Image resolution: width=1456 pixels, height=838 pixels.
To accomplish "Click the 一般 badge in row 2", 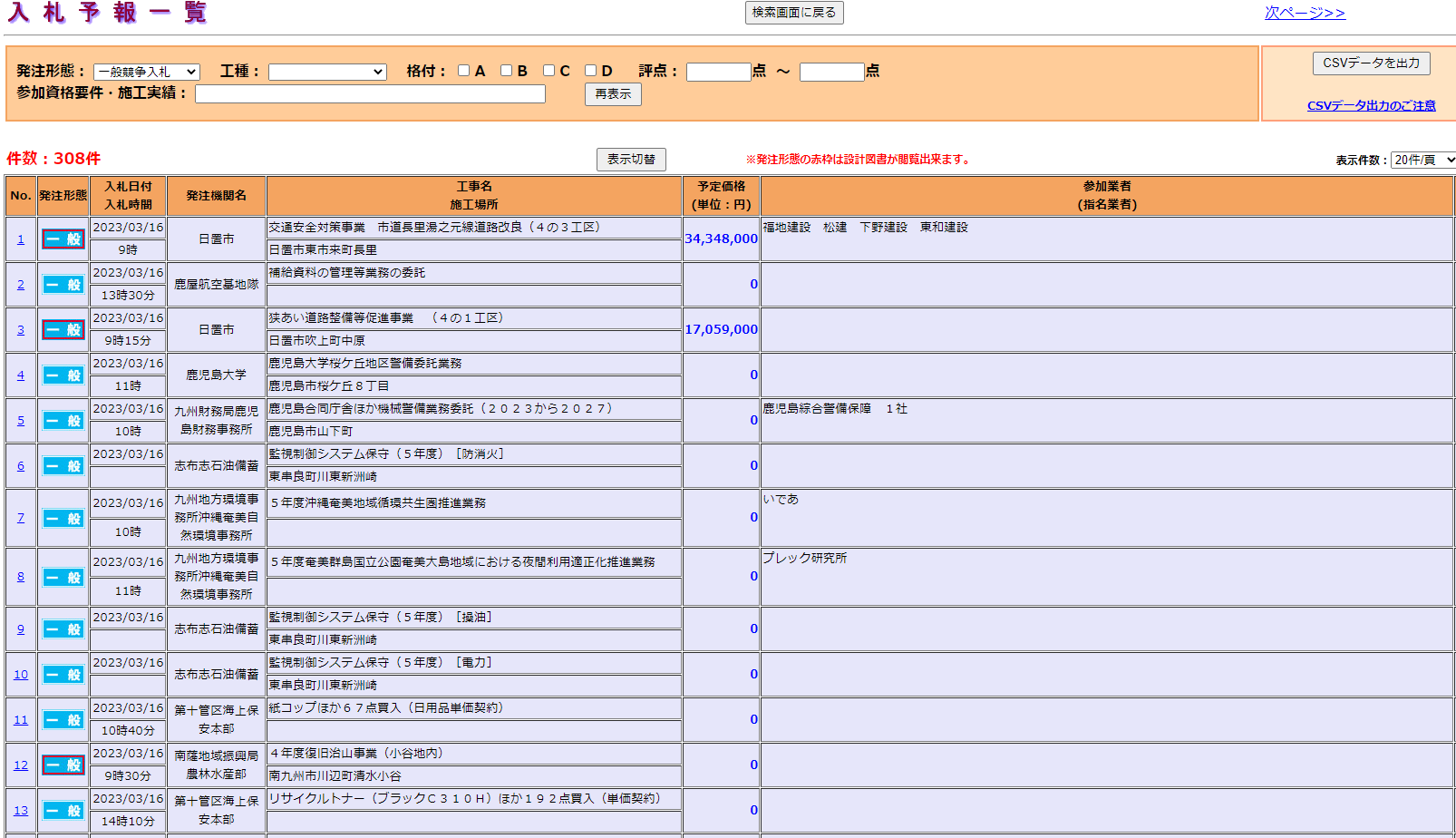I will click(x=63, y=285).
